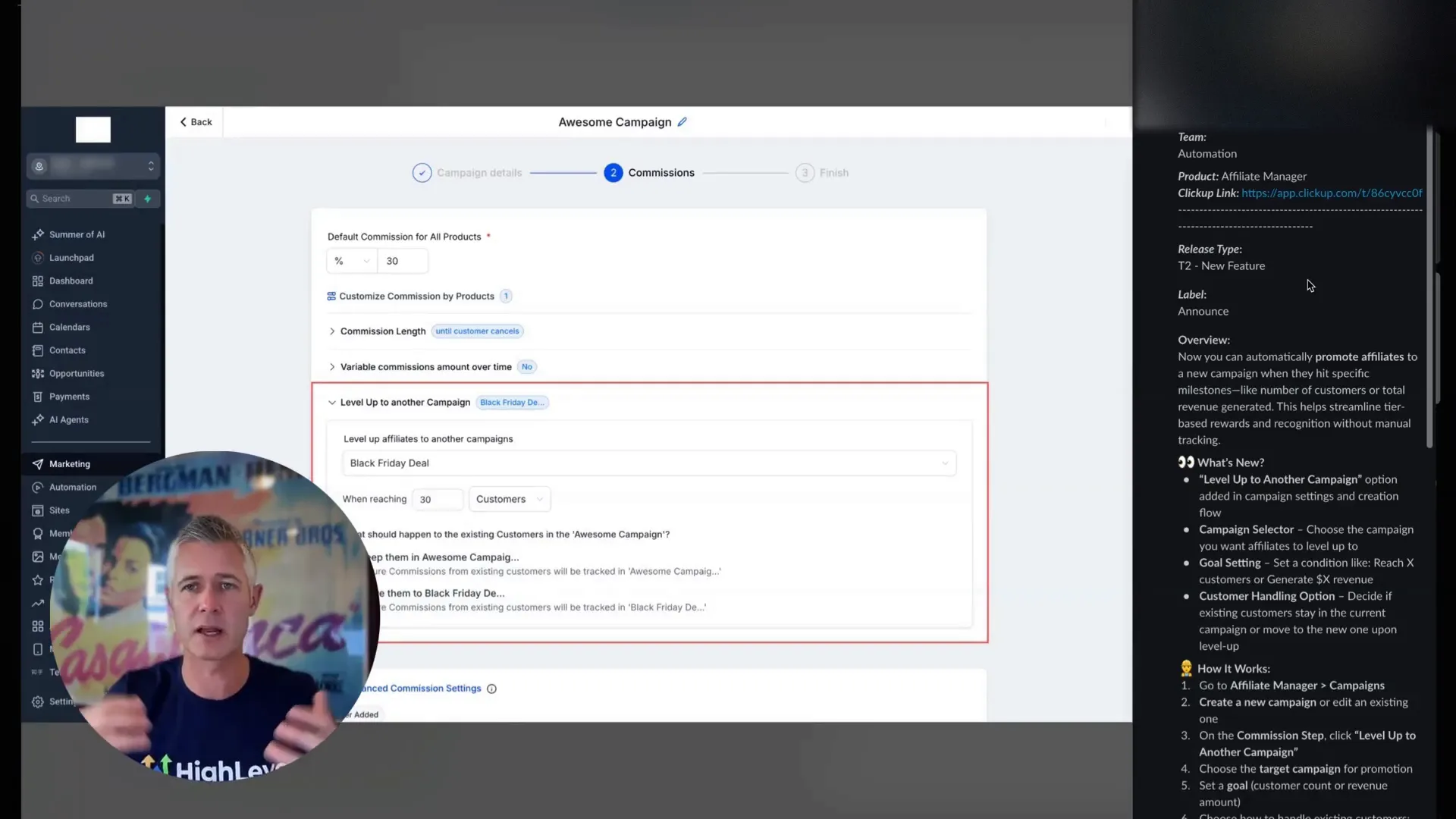Screen dimensions: 1456x819
Task: Click the Awesome Campaign title text
Action: tap(615, 122)
